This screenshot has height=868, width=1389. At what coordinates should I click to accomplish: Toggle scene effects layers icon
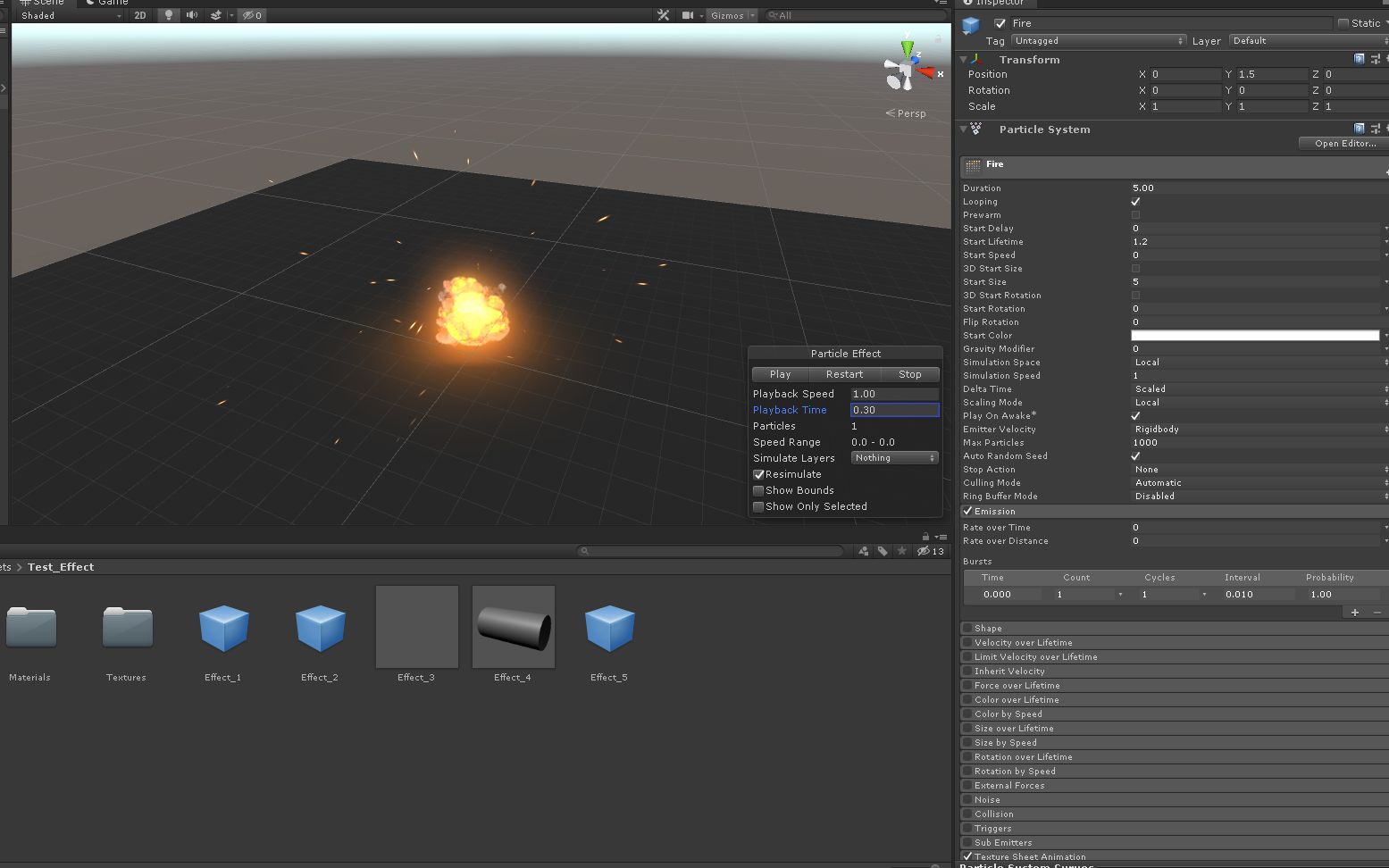pos(217,15)
